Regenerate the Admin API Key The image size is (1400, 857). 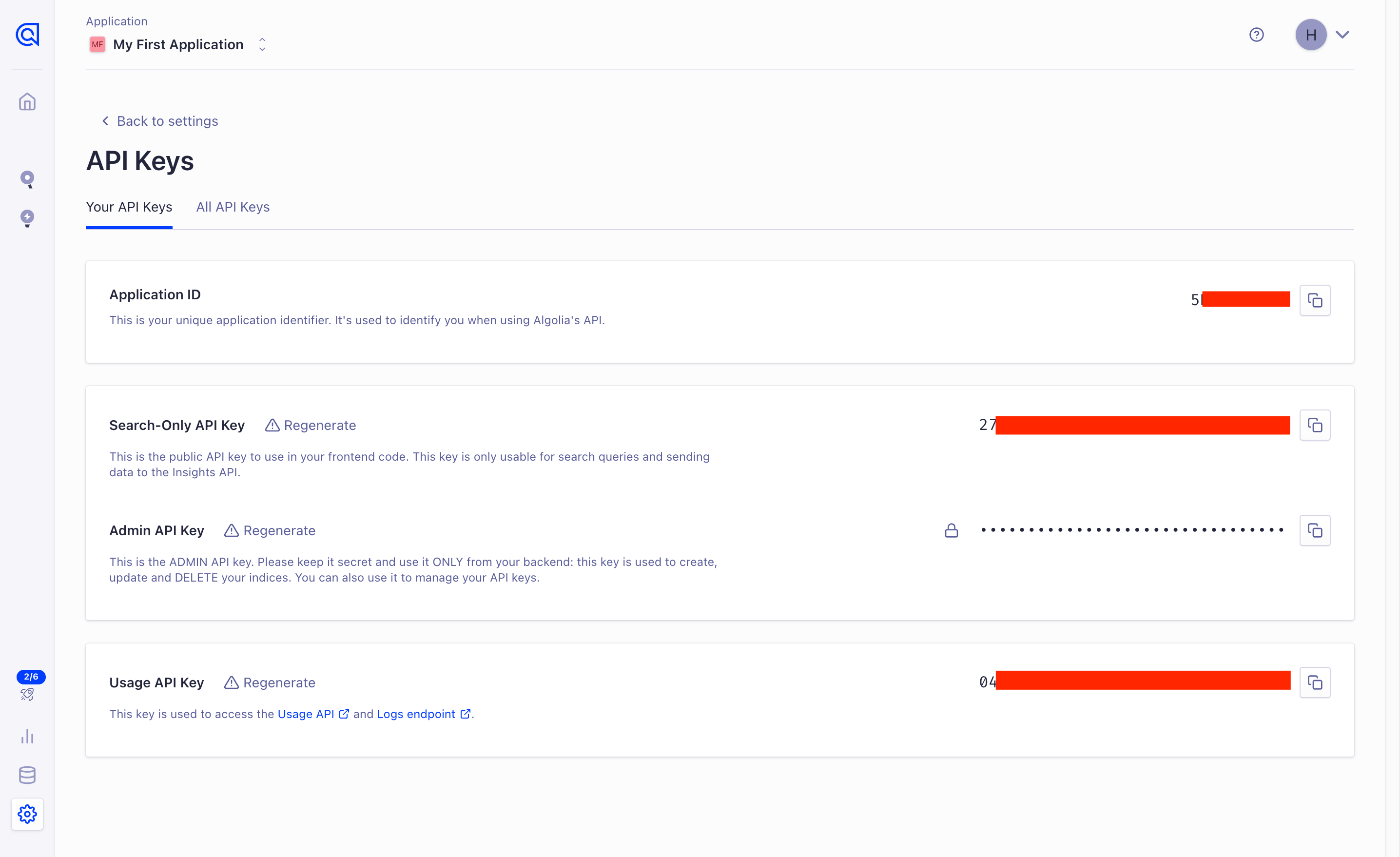pyautogui.click(x=269, y=530)
